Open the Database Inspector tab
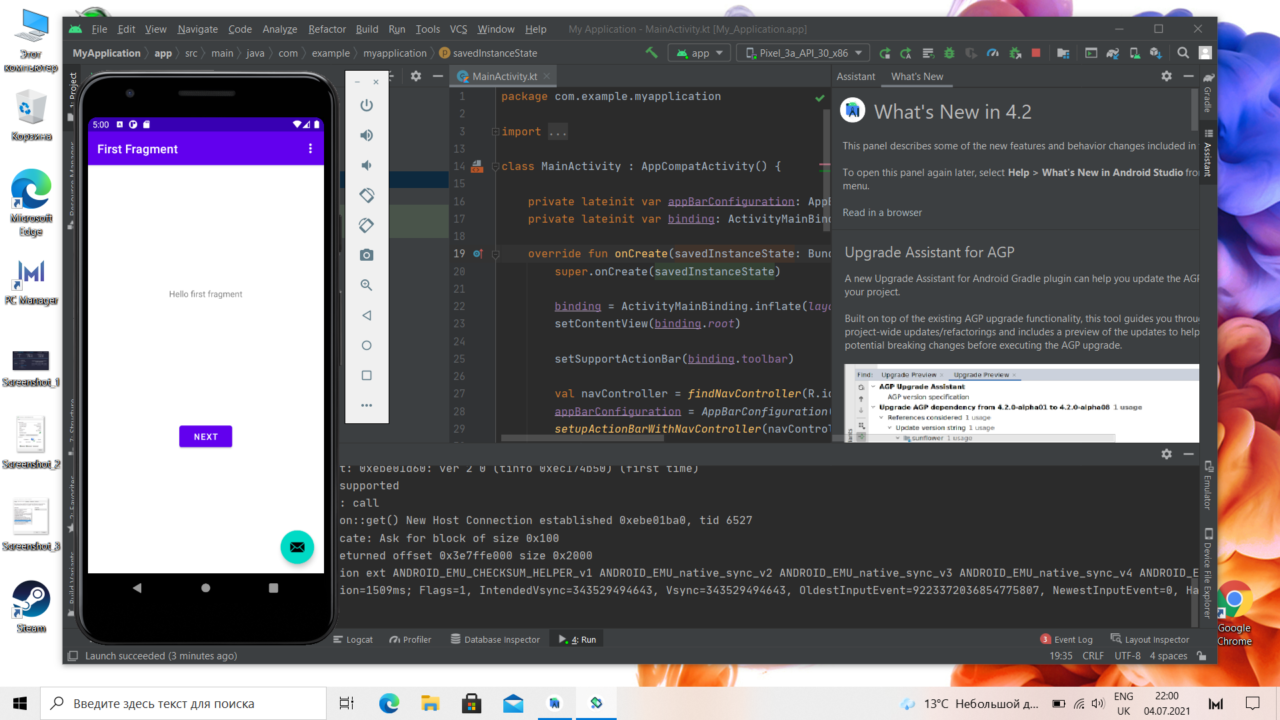The image size is (1280, 720). [495, 639]
